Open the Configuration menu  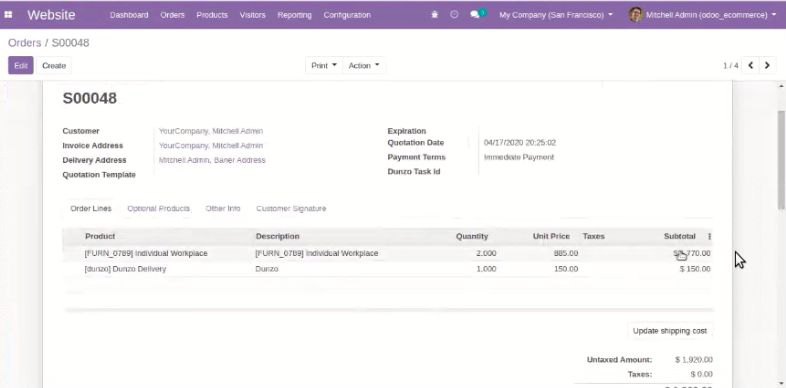[347, 15]
